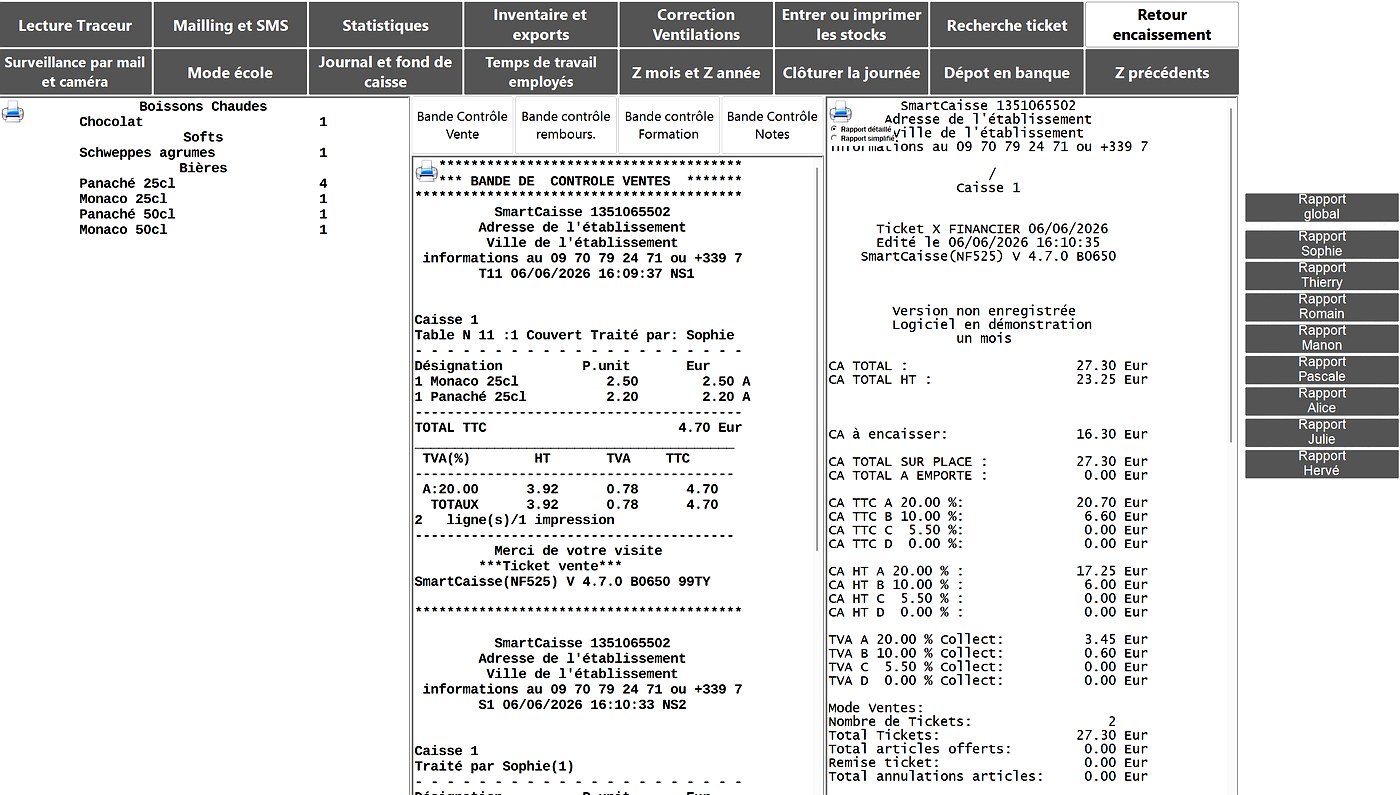Click the Bières category heading
1400x795 pixels.
[x=203, y=168]
